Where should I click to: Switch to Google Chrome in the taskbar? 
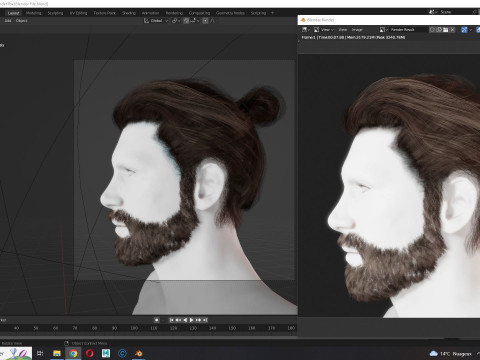pyautogui.click(x=73, y=353)
